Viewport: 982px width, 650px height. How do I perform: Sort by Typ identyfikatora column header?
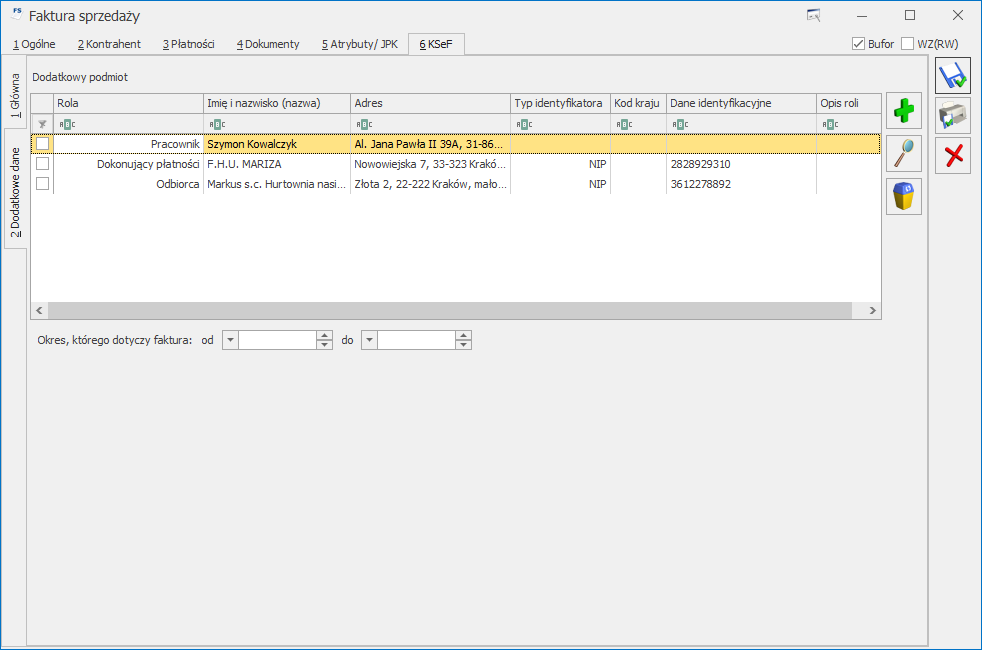tap(561, 103)
